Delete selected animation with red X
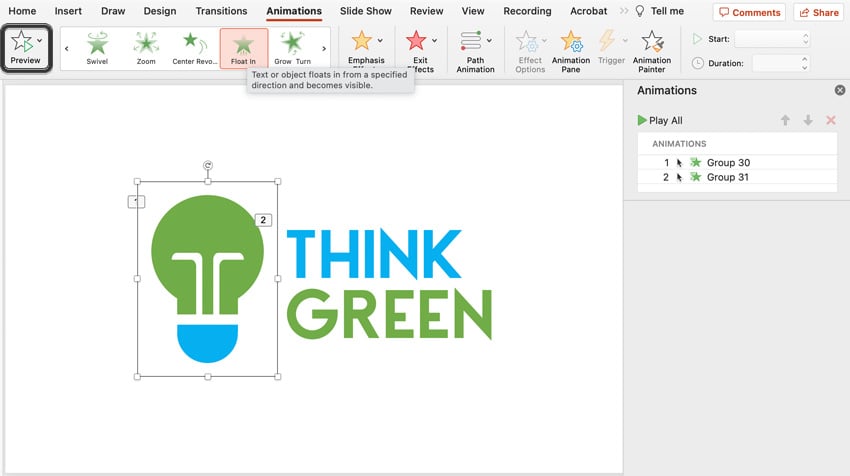 [830, 120]
